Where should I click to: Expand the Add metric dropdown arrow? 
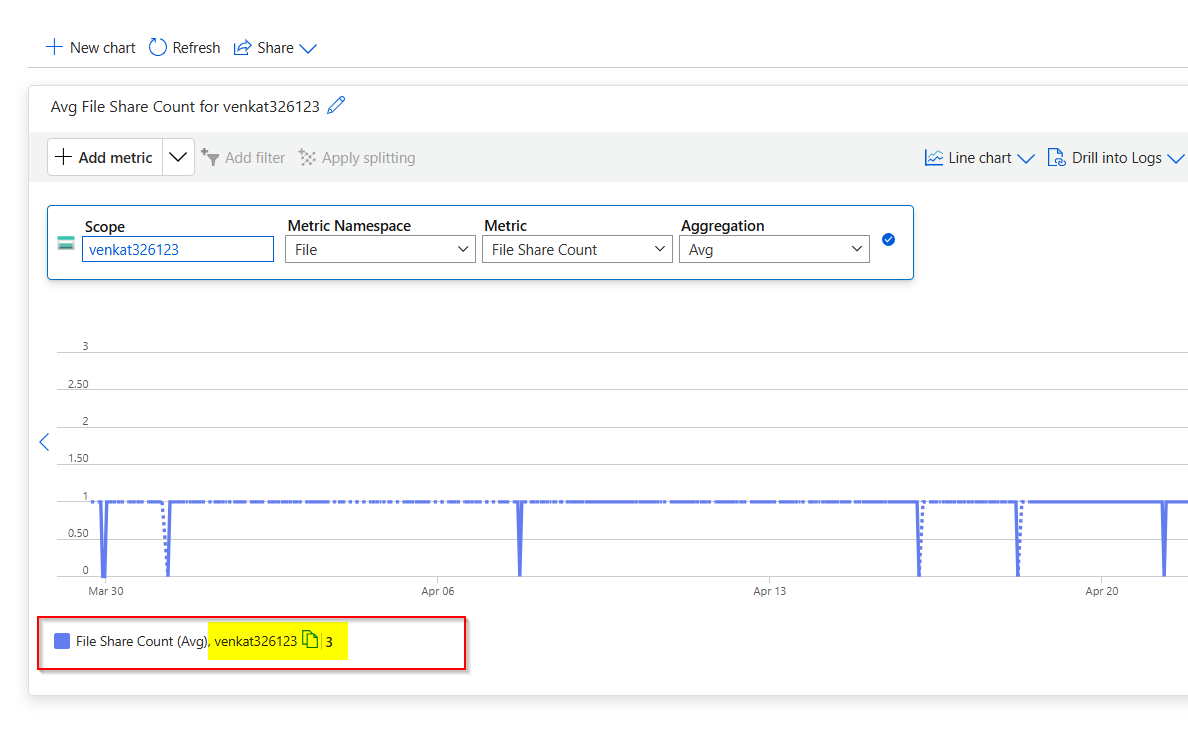click(178, 158)
